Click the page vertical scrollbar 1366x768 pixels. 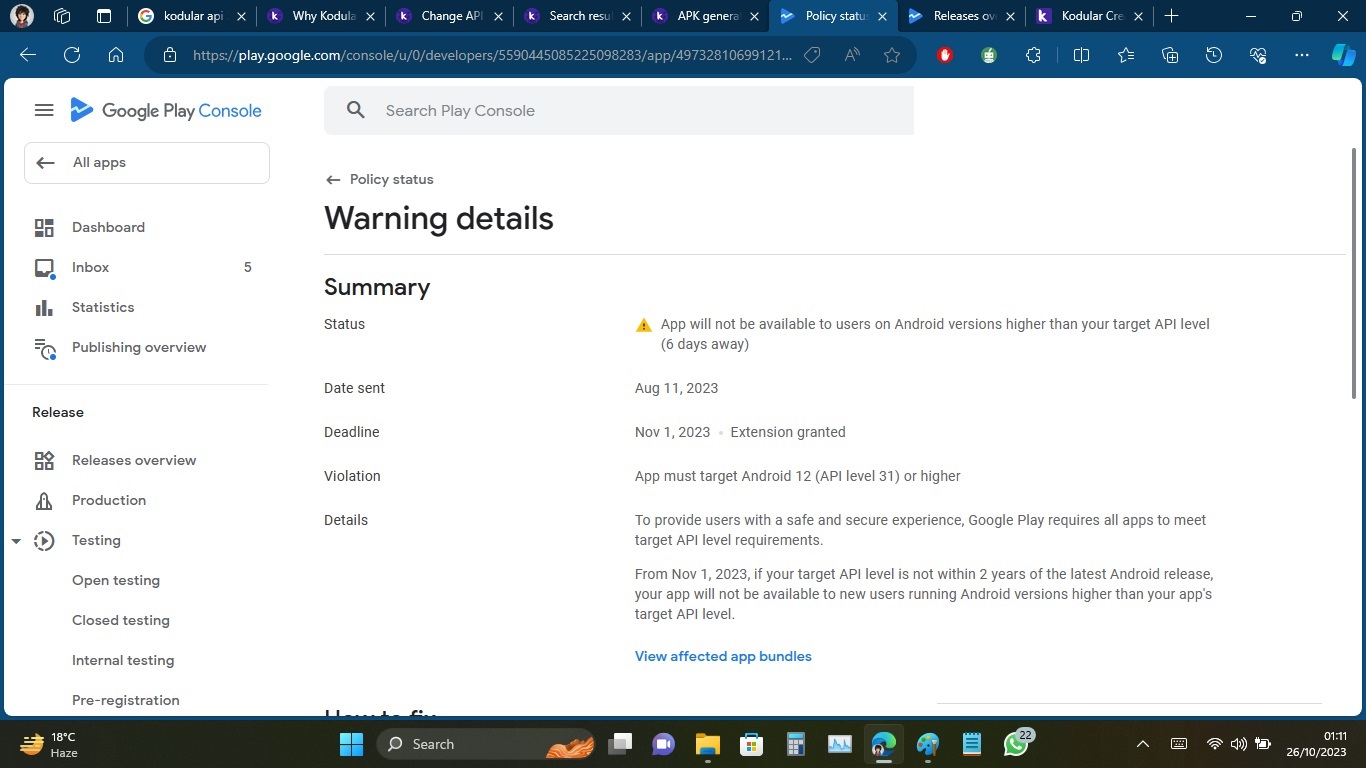pyautogui.click(x=1354, y=272)
